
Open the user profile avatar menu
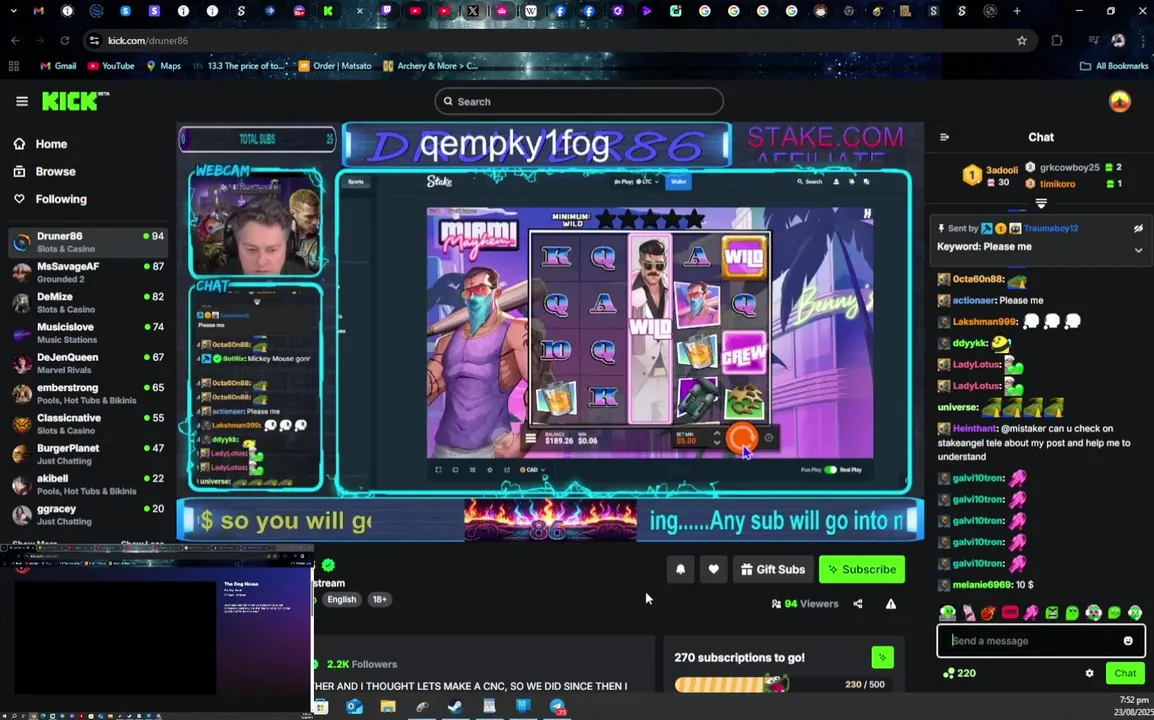[1119, 102]
